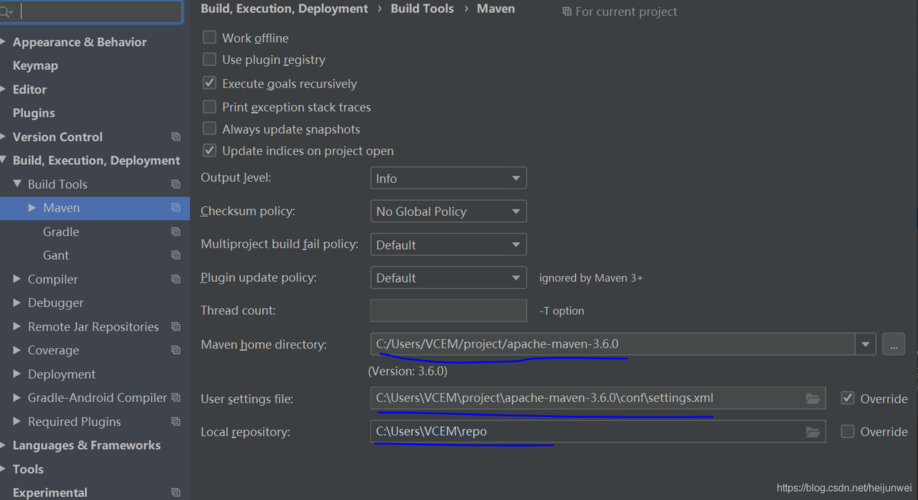Open the Output level dropdown

(448, 178)
